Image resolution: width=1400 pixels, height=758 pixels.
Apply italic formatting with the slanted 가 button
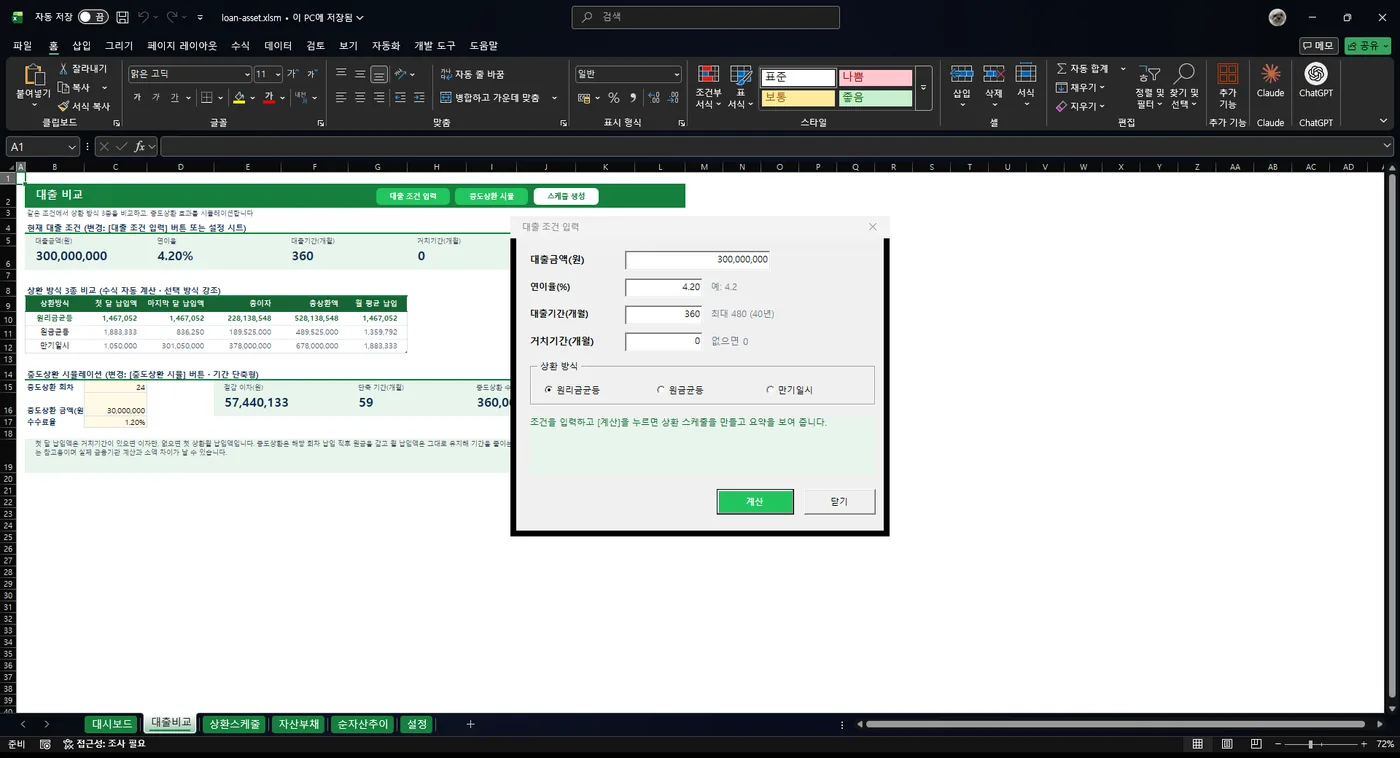(155, 97)
